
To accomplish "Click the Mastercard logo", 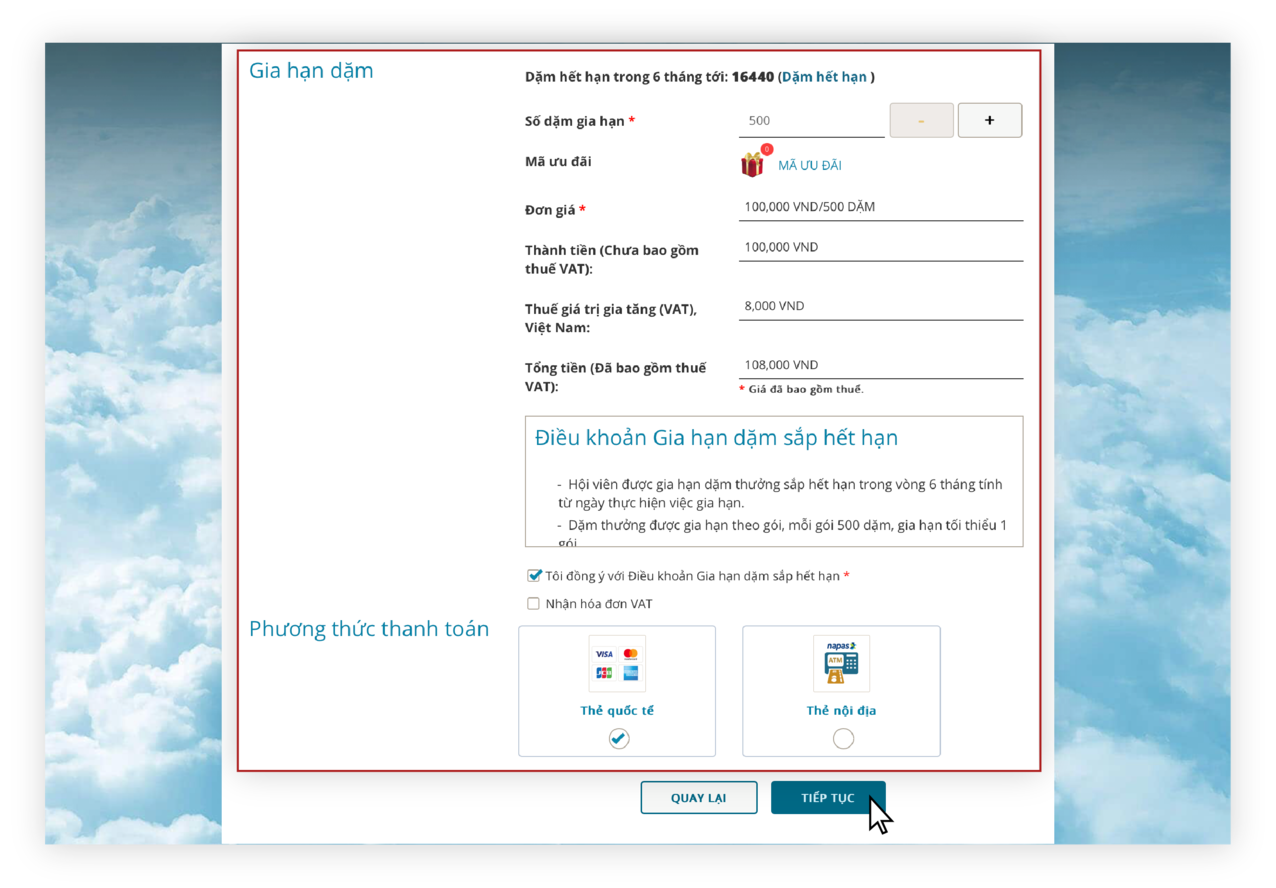I will click(631, 654).
